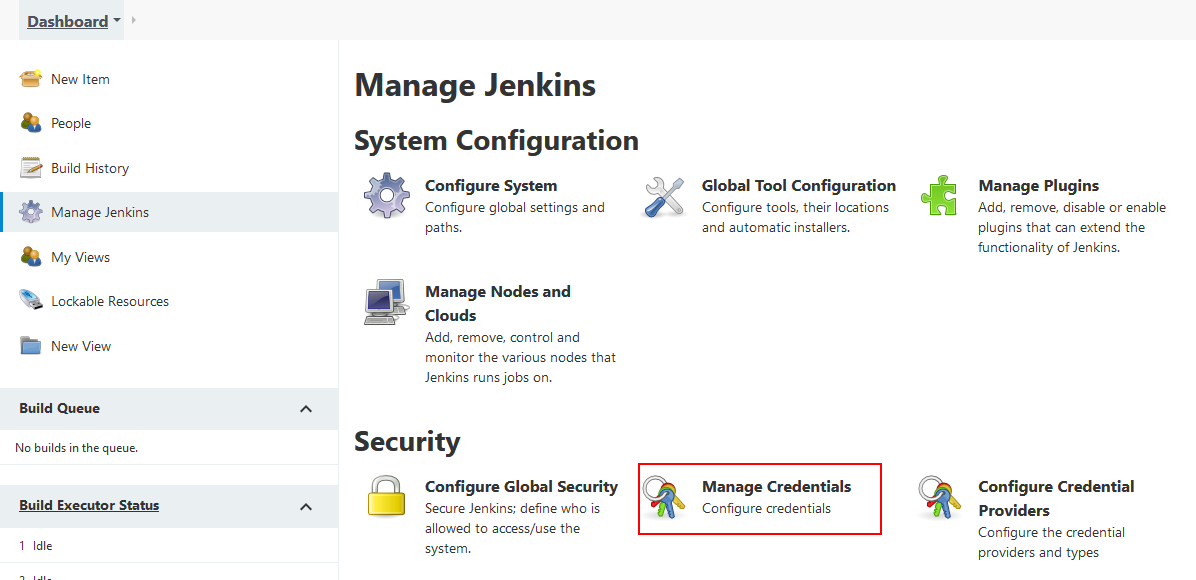Open New View in the sidebar

pyautogui.click(x=81, y=346)
